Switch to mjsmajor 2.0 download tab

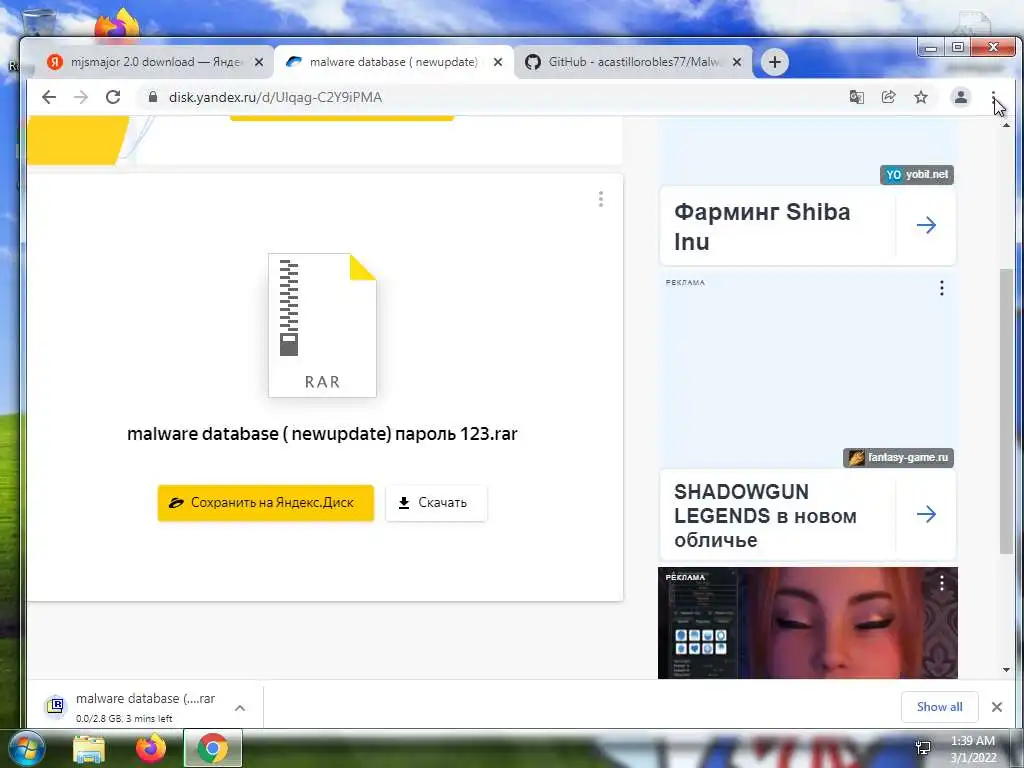tap(155, 62)
